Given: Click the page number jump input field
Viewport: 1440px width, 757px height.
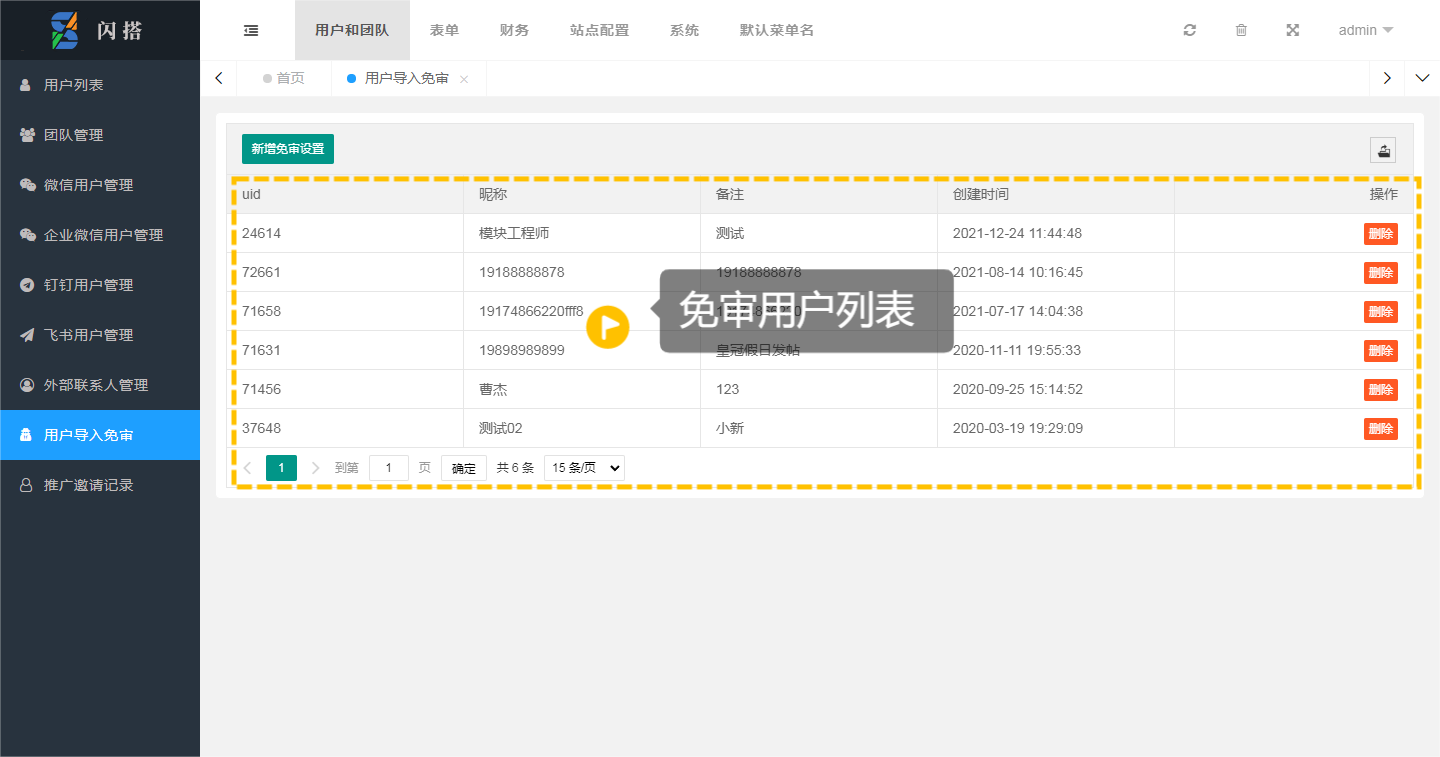Looking at the screenshot, I should click(x=388, y=468).
